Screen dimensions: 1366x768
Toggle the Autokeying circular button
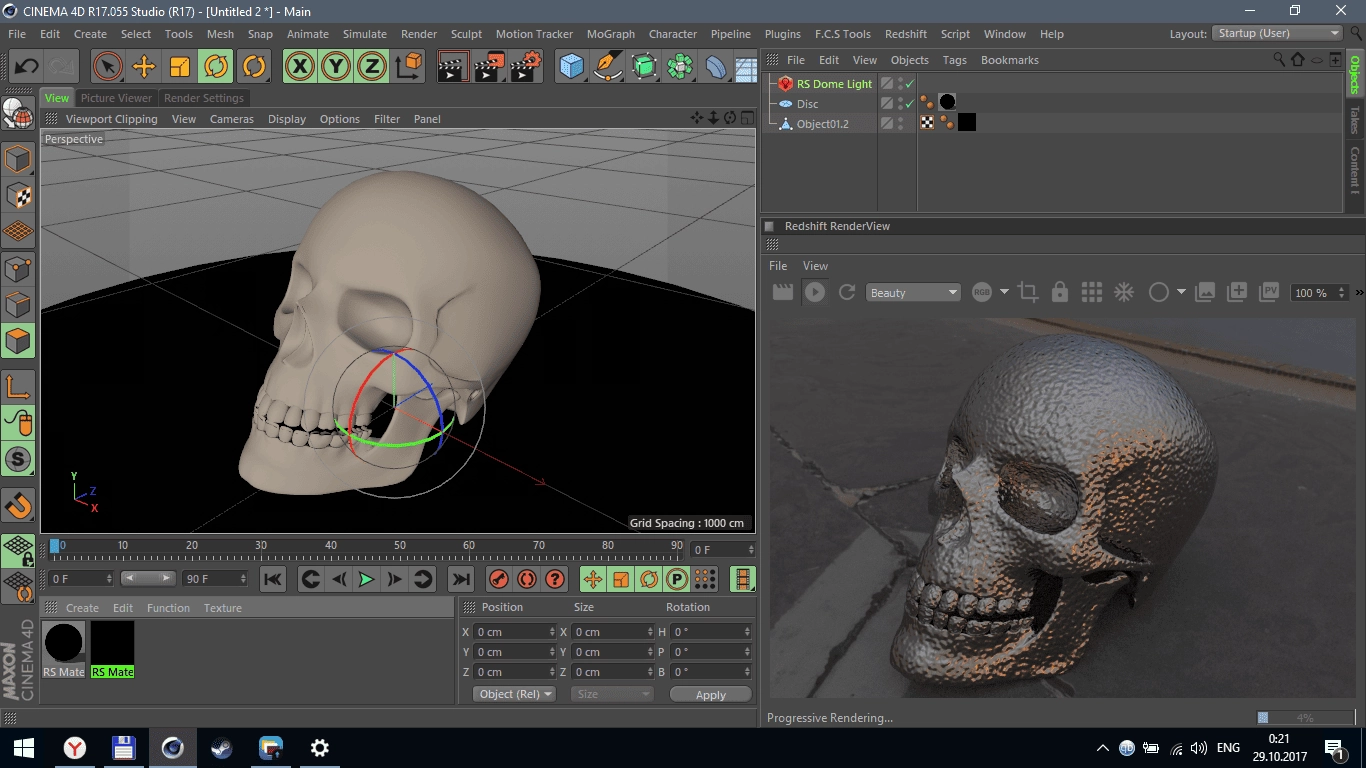coord(527,579)
